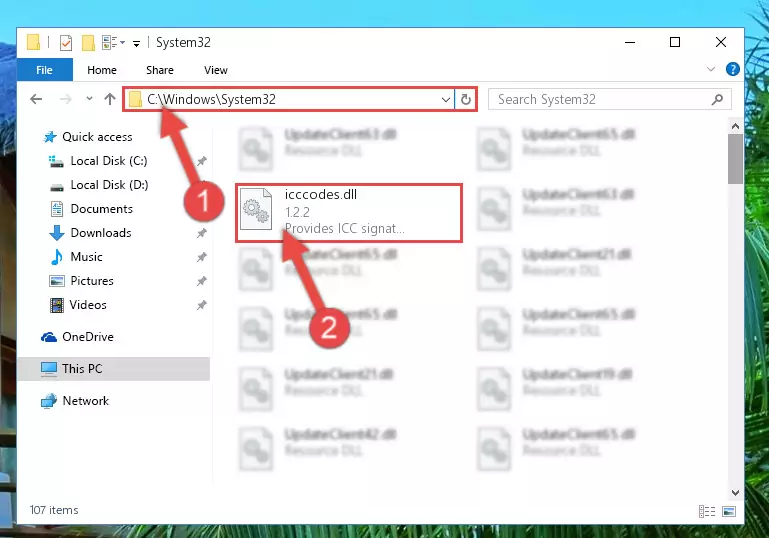Click the New folder icon in title bar
The image size is (769, 538).
pos(88,43)
